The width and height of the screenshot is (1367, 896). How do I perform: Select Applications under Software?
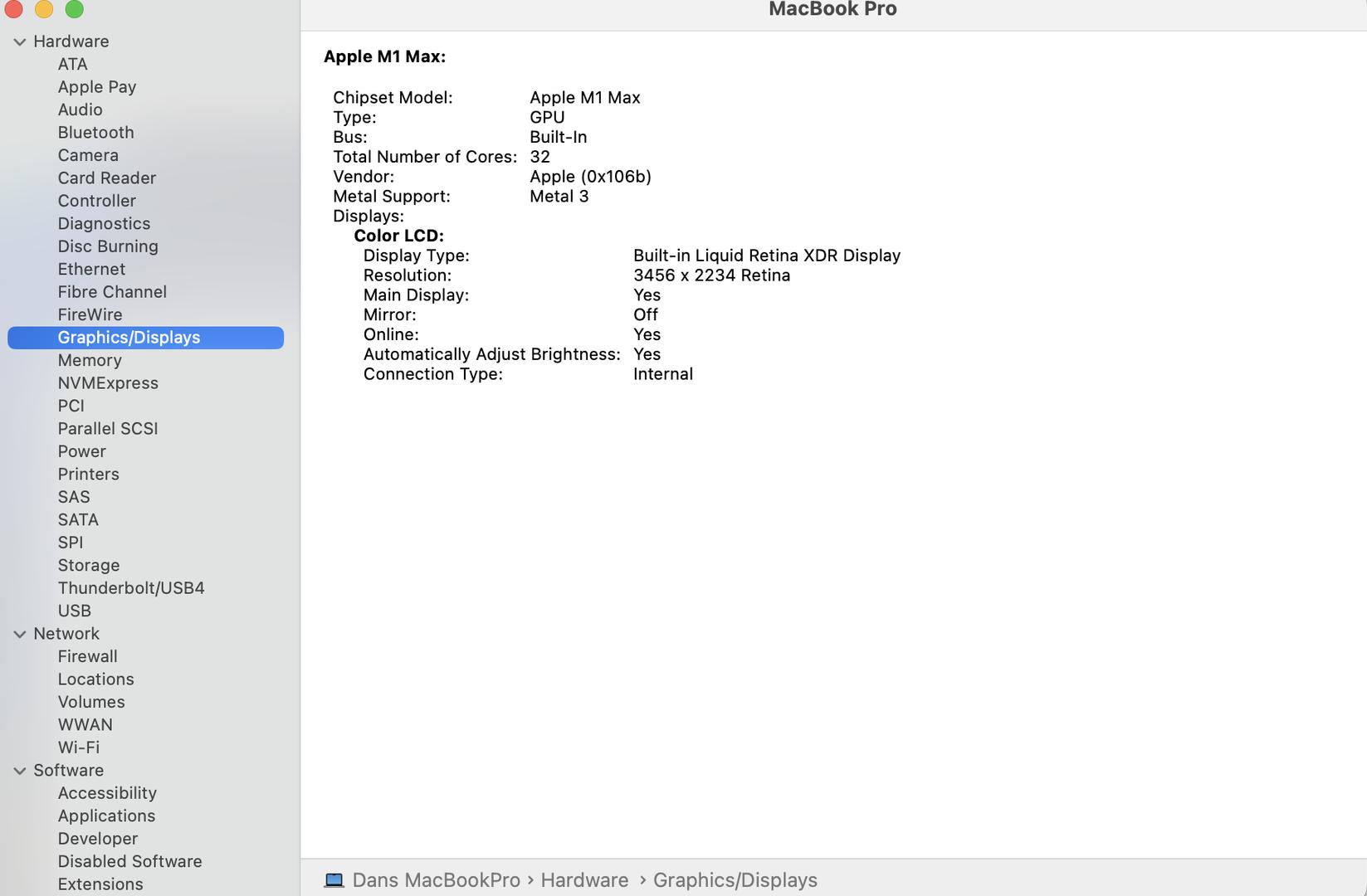(x=106, y=816)
